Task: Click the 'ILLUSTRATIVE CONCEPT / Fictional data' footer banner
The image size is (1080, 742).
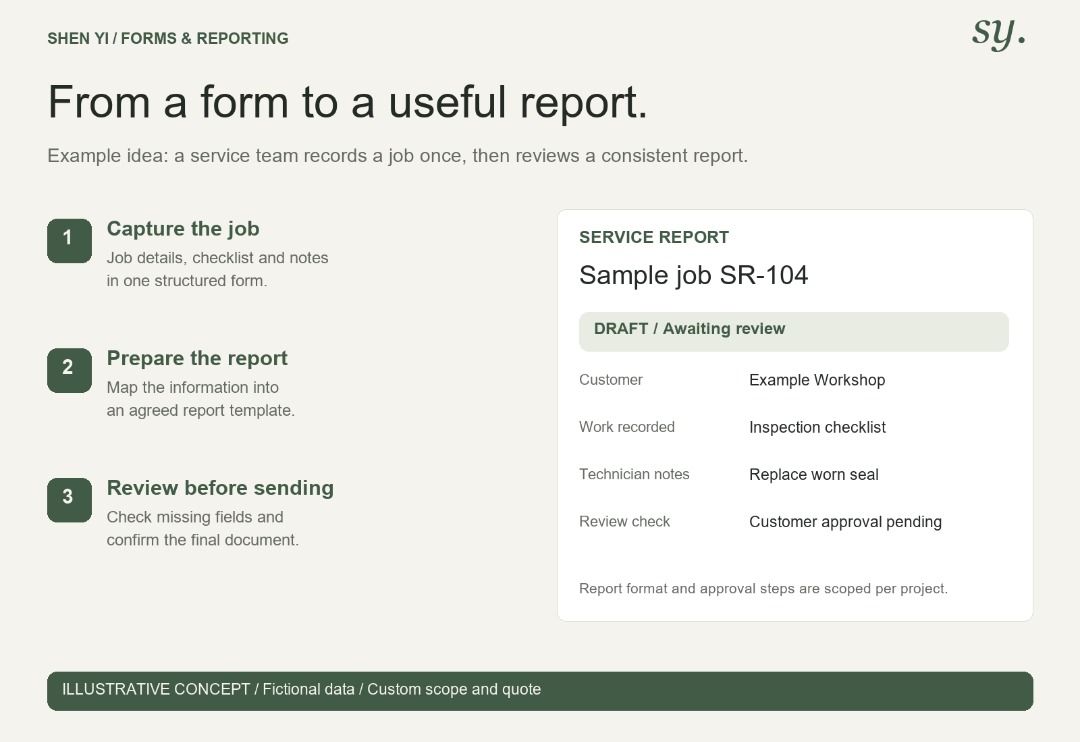Action: tap(540, 691)
